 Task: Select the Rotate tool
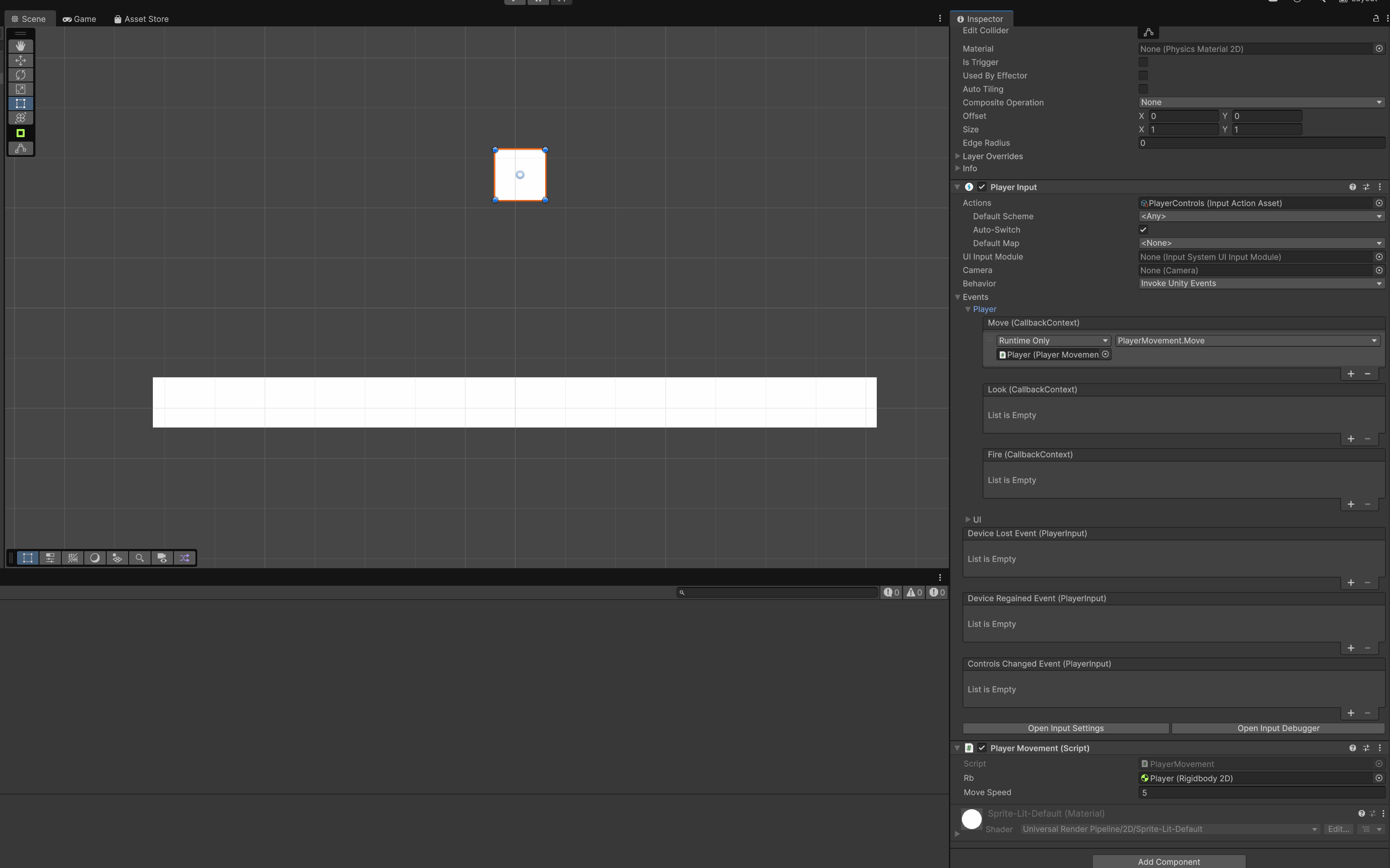click(21, 75)
